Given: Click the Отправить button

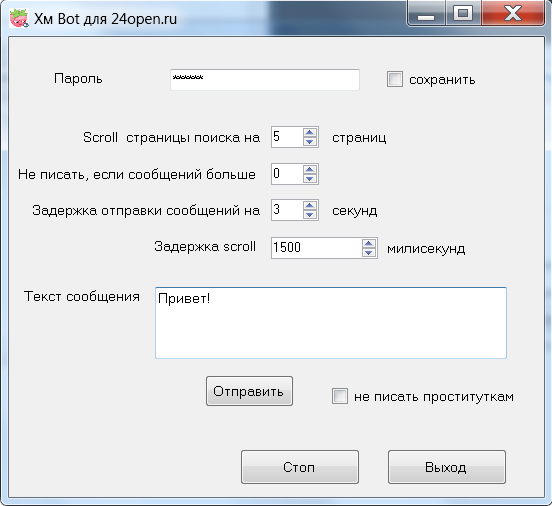Looking at the screenshot, I should tap(249, 391).
